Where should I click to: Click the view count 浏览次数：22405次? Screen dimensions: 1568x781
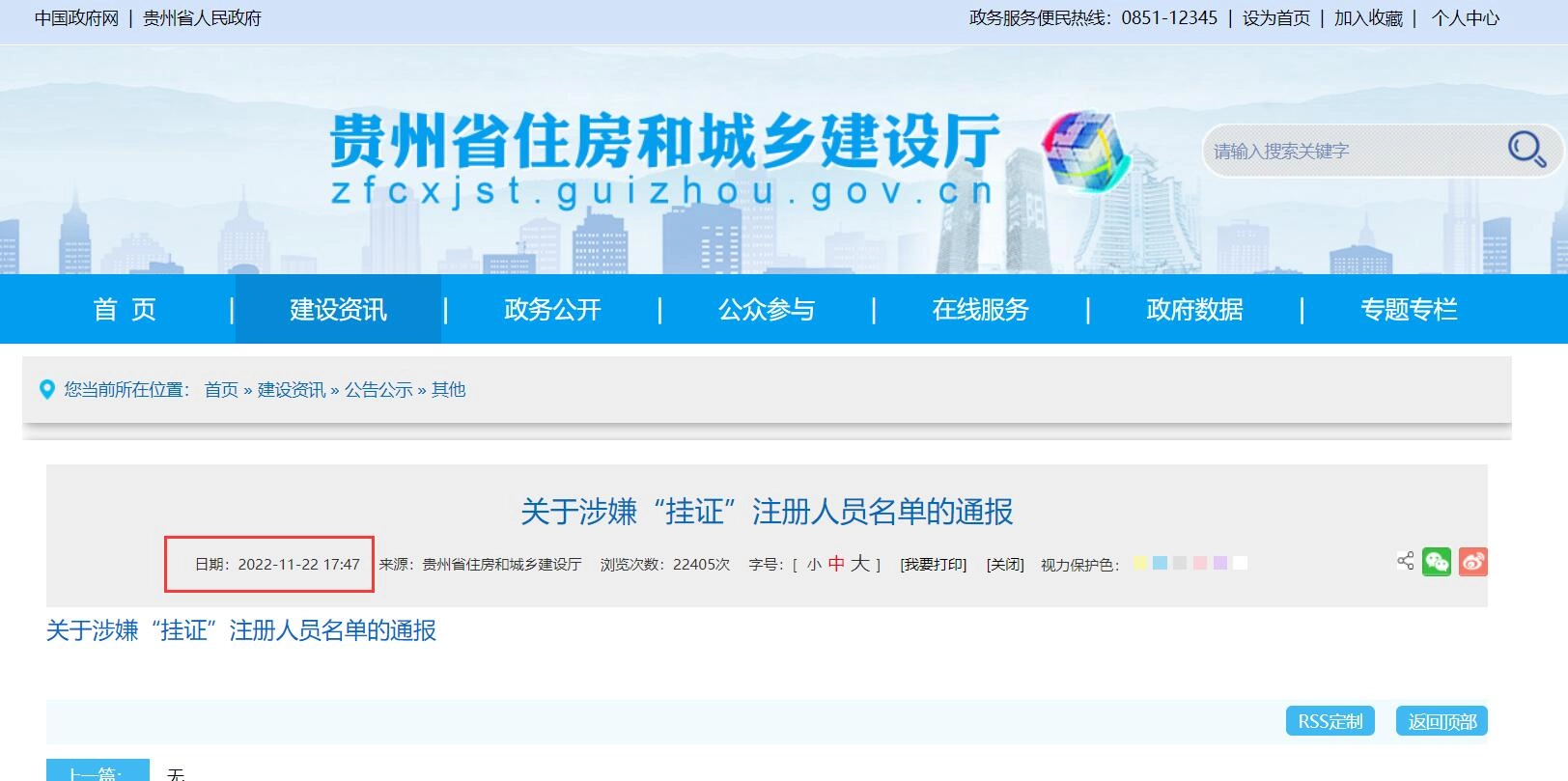665,565
